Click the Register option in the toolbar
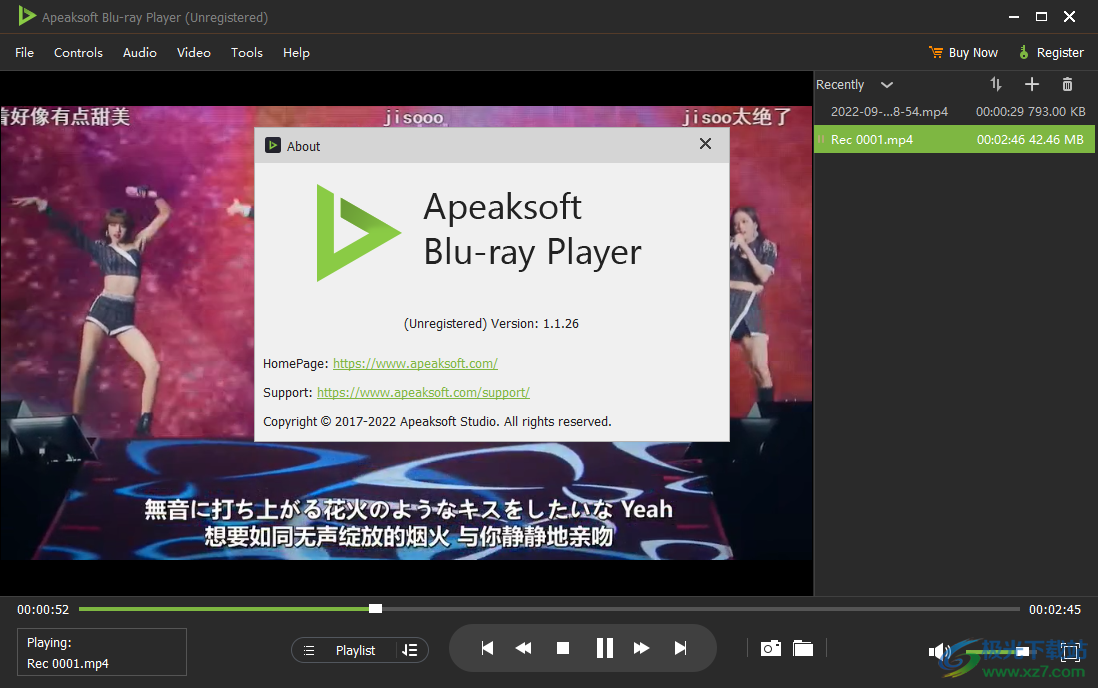1098x688 pixels. [1051, 52]
